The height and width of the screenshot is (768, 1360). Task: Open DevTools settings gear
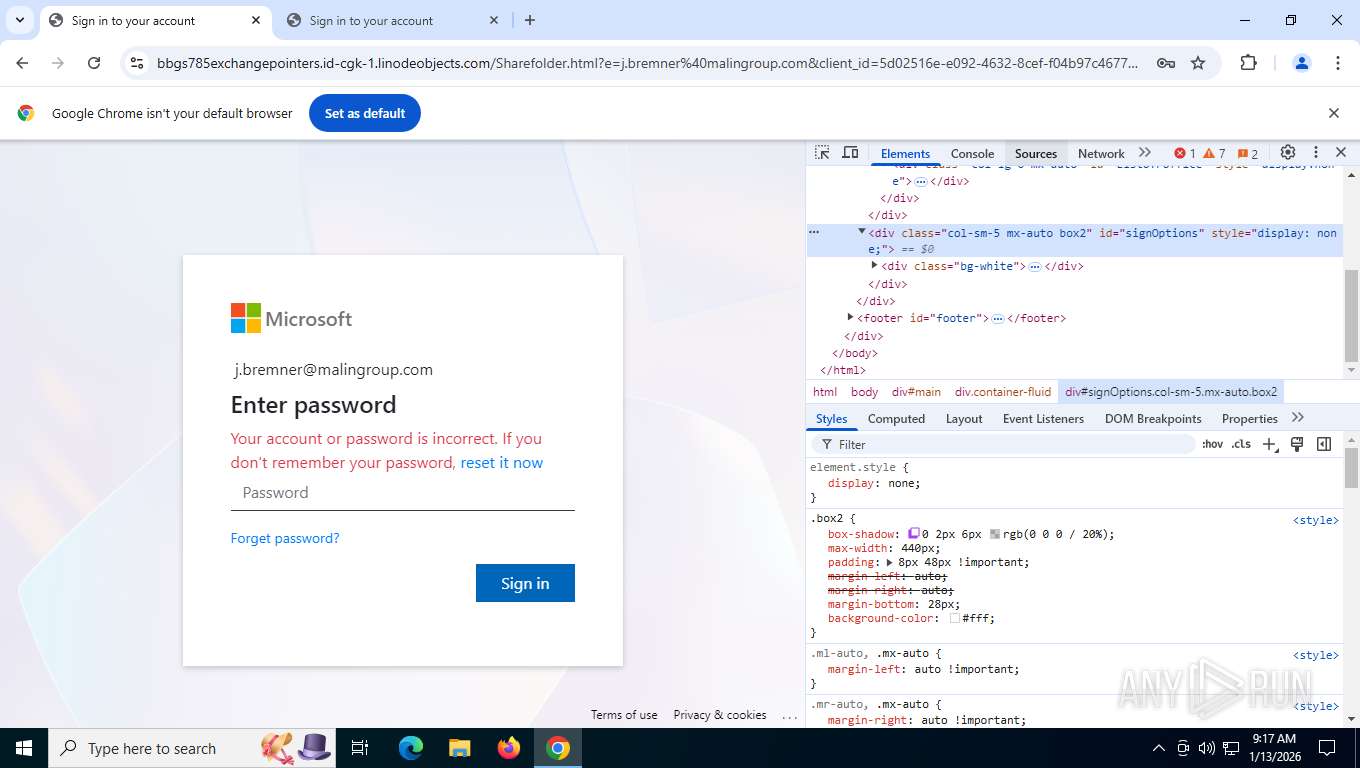[1288, 153]
